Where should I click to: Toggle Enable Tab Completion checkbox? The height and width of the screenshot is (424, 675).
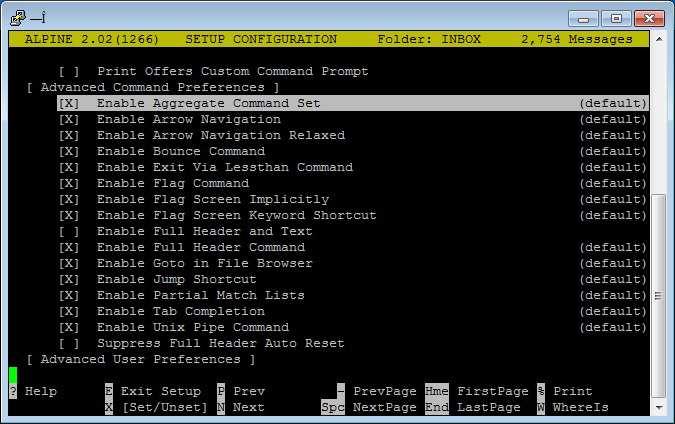pos(69,312)
